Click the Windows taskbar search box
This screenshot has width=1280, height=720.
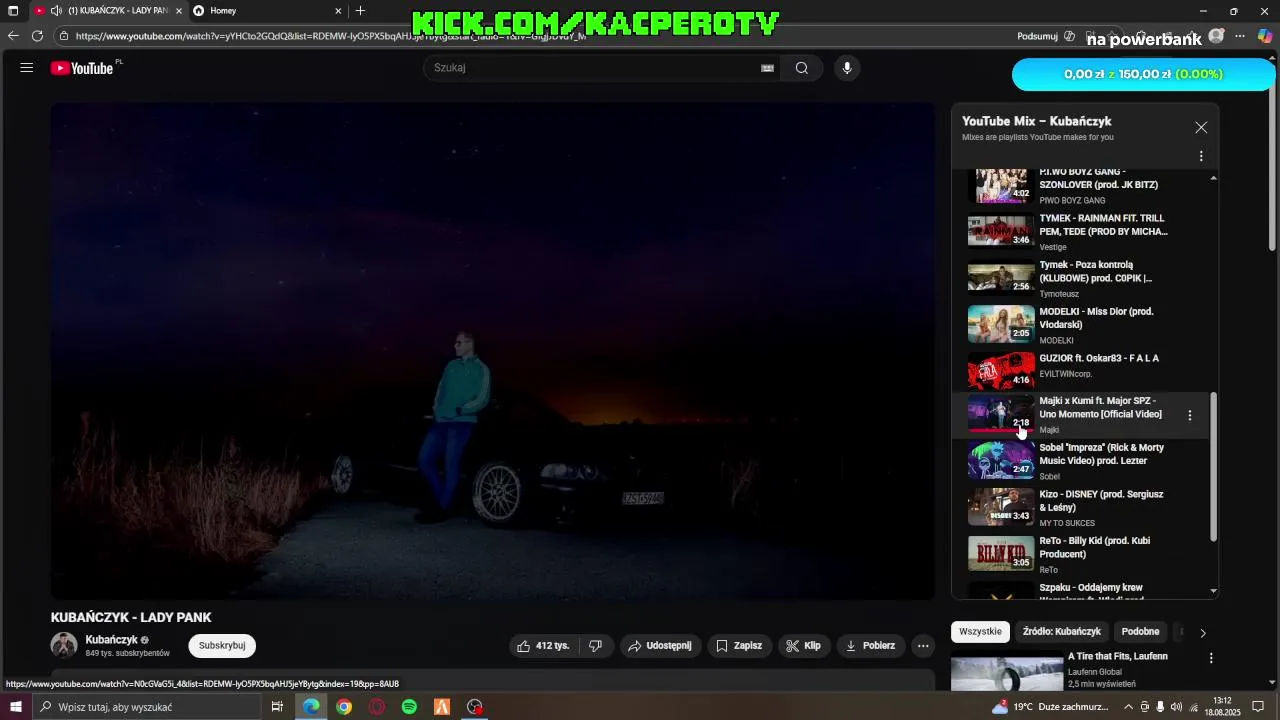(146, 707)
